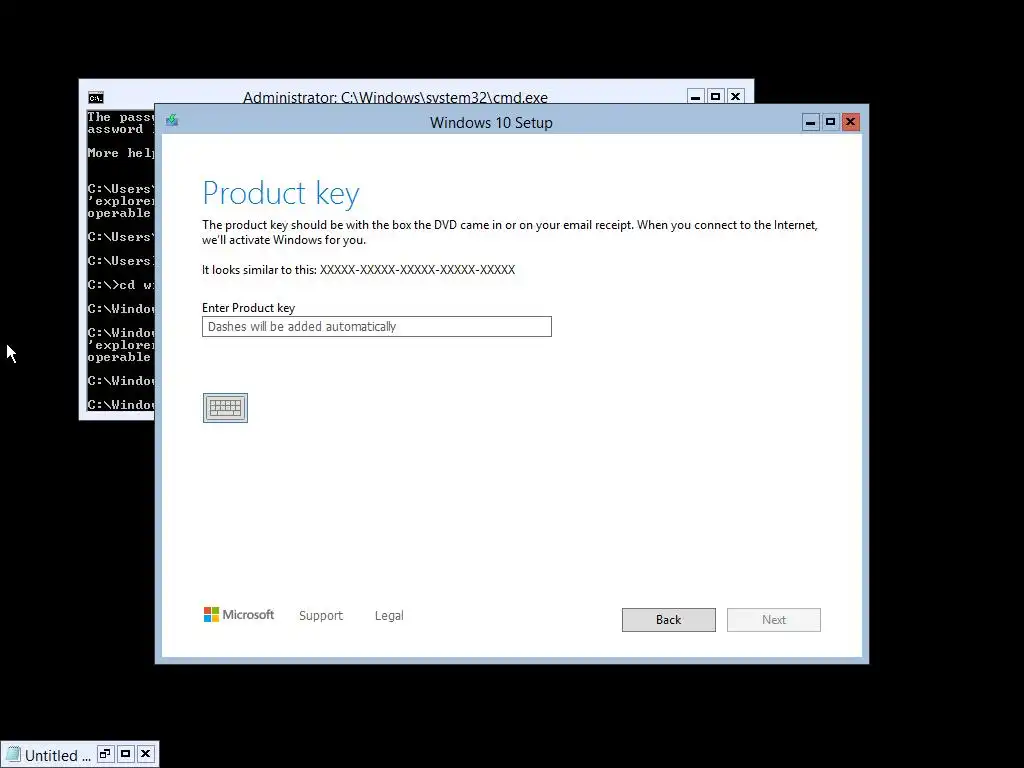Open the Legal link

389,615
